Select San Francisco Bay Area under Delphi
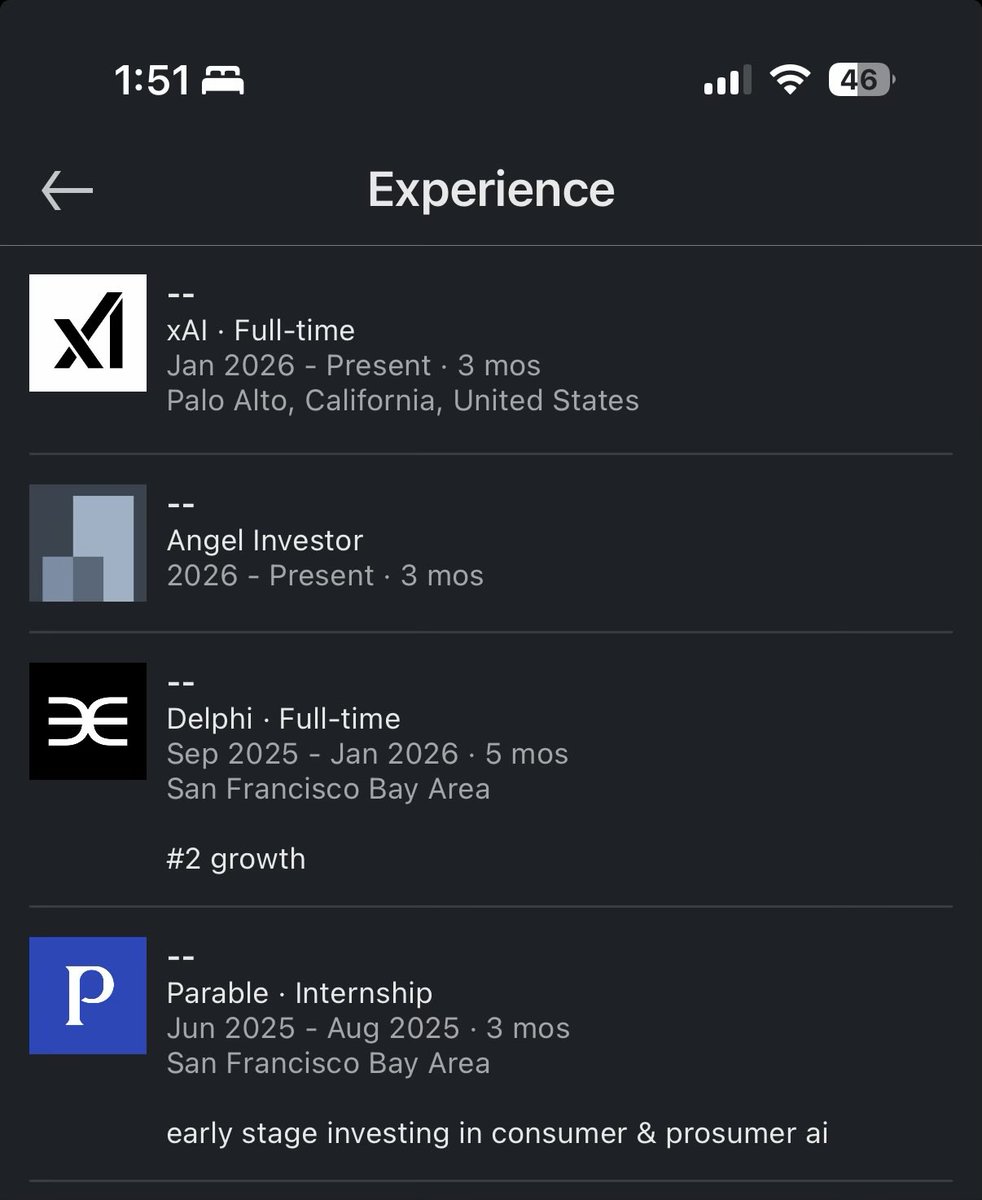The image size is (982, 1200). [329, 788]
